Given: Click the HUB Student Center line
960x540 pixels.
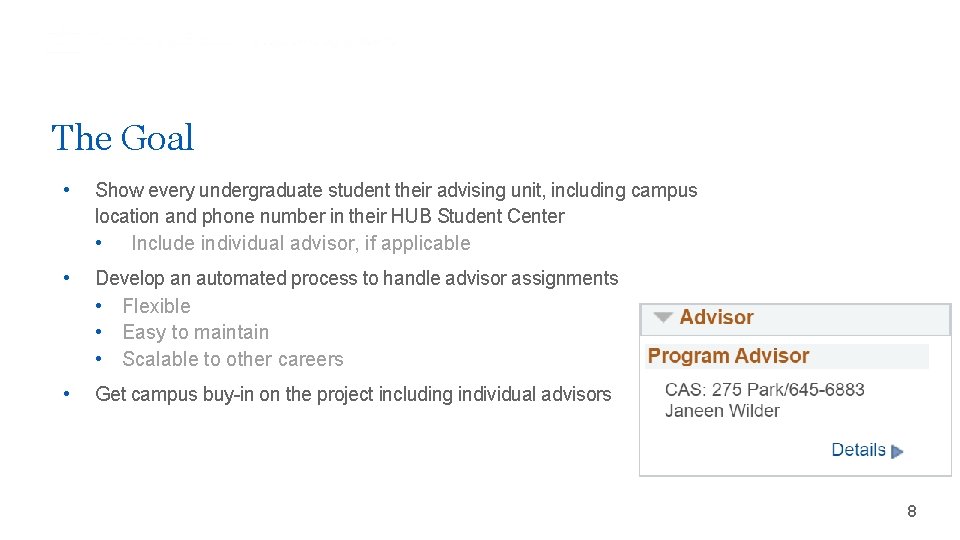Looking at the screenshot, I should coord(330,216).
